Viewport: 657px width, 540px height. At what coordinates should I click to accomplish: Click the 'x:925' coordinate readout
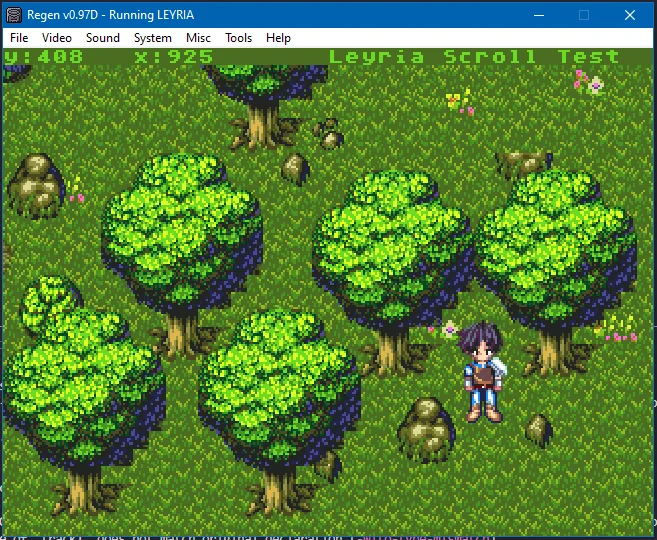[x=174, y=57]
